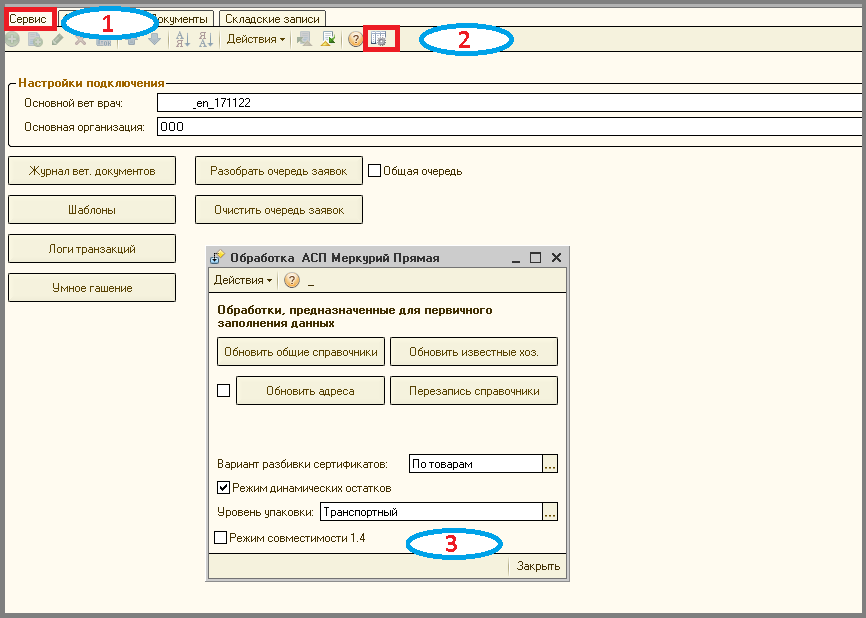Switch to Складские записи tab

point(272,19)
